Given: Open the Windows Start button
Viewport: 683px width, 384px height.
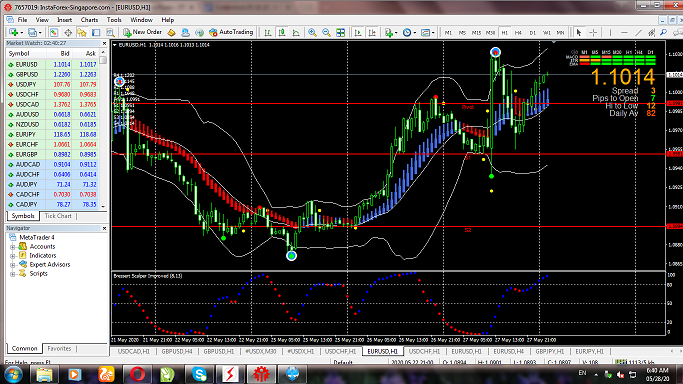Looking at the screenshot, I should (x=13, y=374).
